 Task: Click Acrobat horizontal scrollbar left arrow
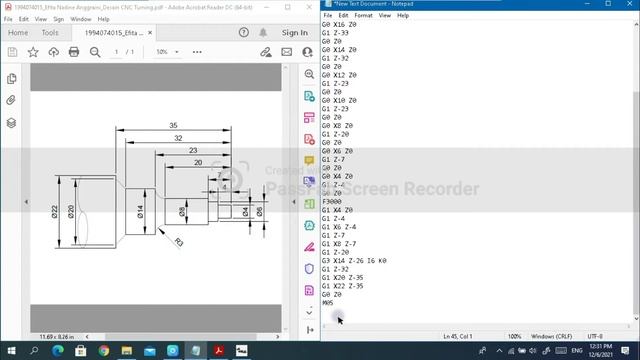87,337
